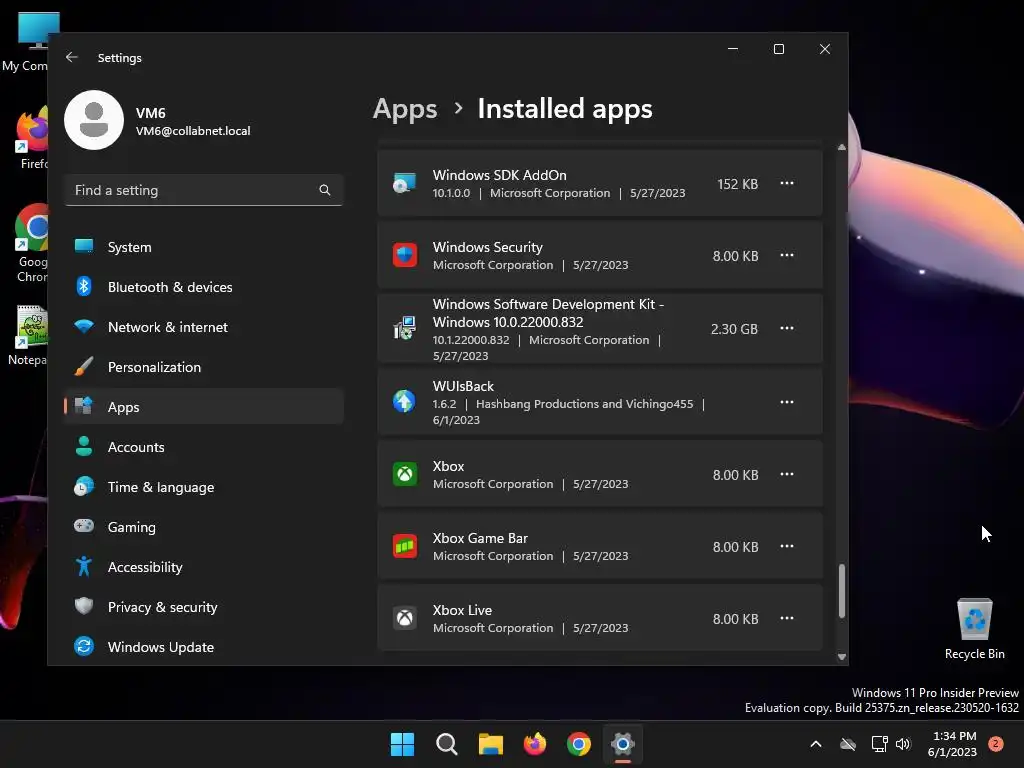Open the clock and calendar flyout
Screen dimensions: 1024x768
tap(952, 744)
